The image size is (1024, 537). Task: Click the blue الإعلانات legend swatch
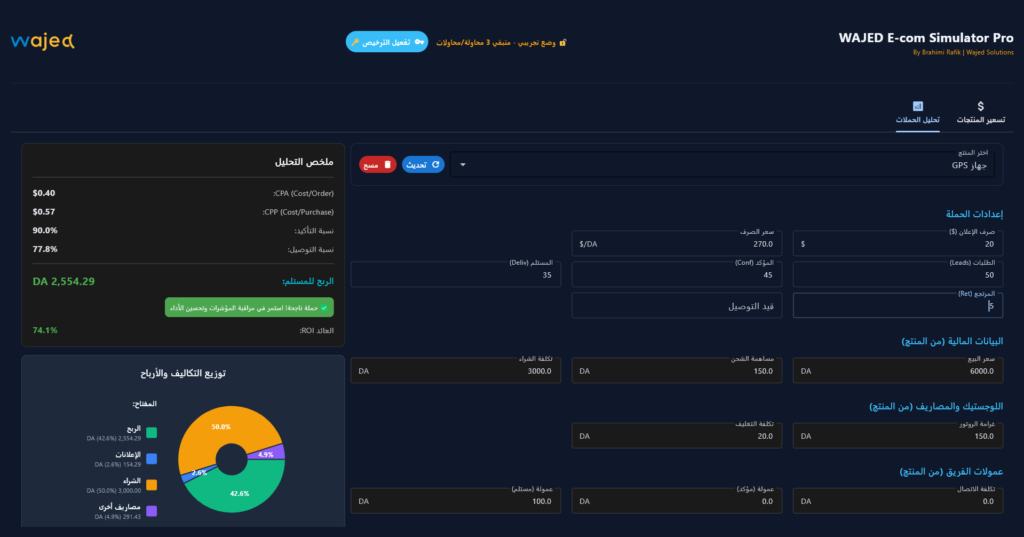151,459
